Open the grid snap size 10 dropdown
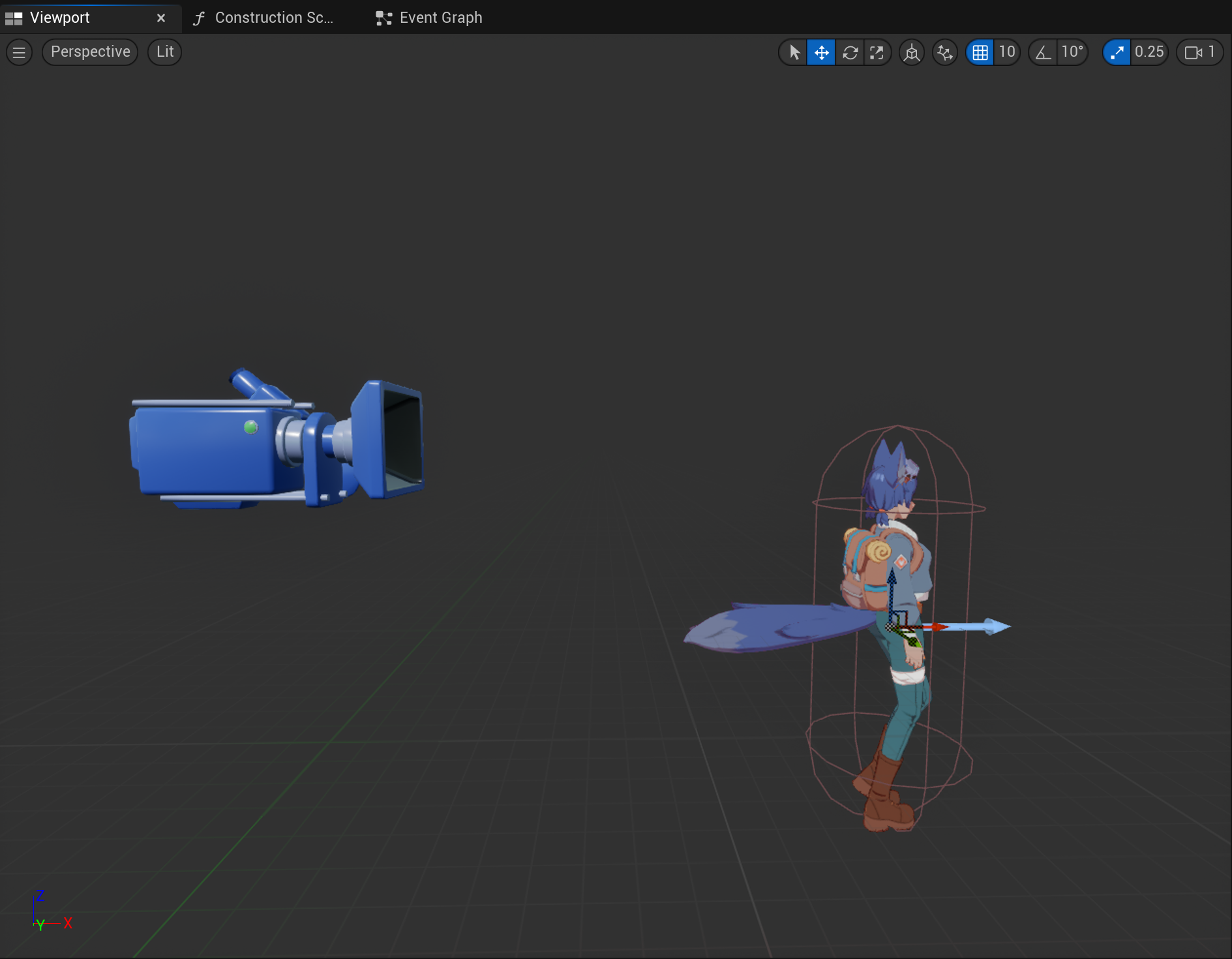 point(1007,52)
